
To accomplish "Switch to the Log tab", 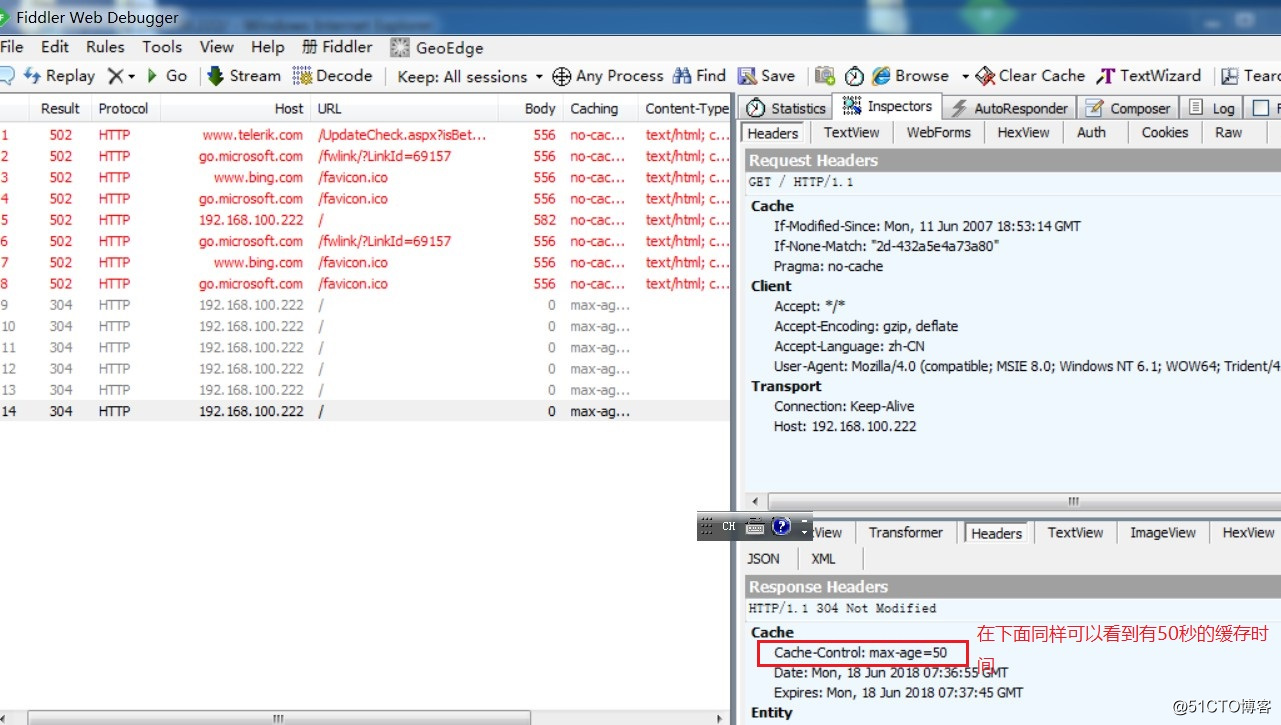I will (1211, 108).
